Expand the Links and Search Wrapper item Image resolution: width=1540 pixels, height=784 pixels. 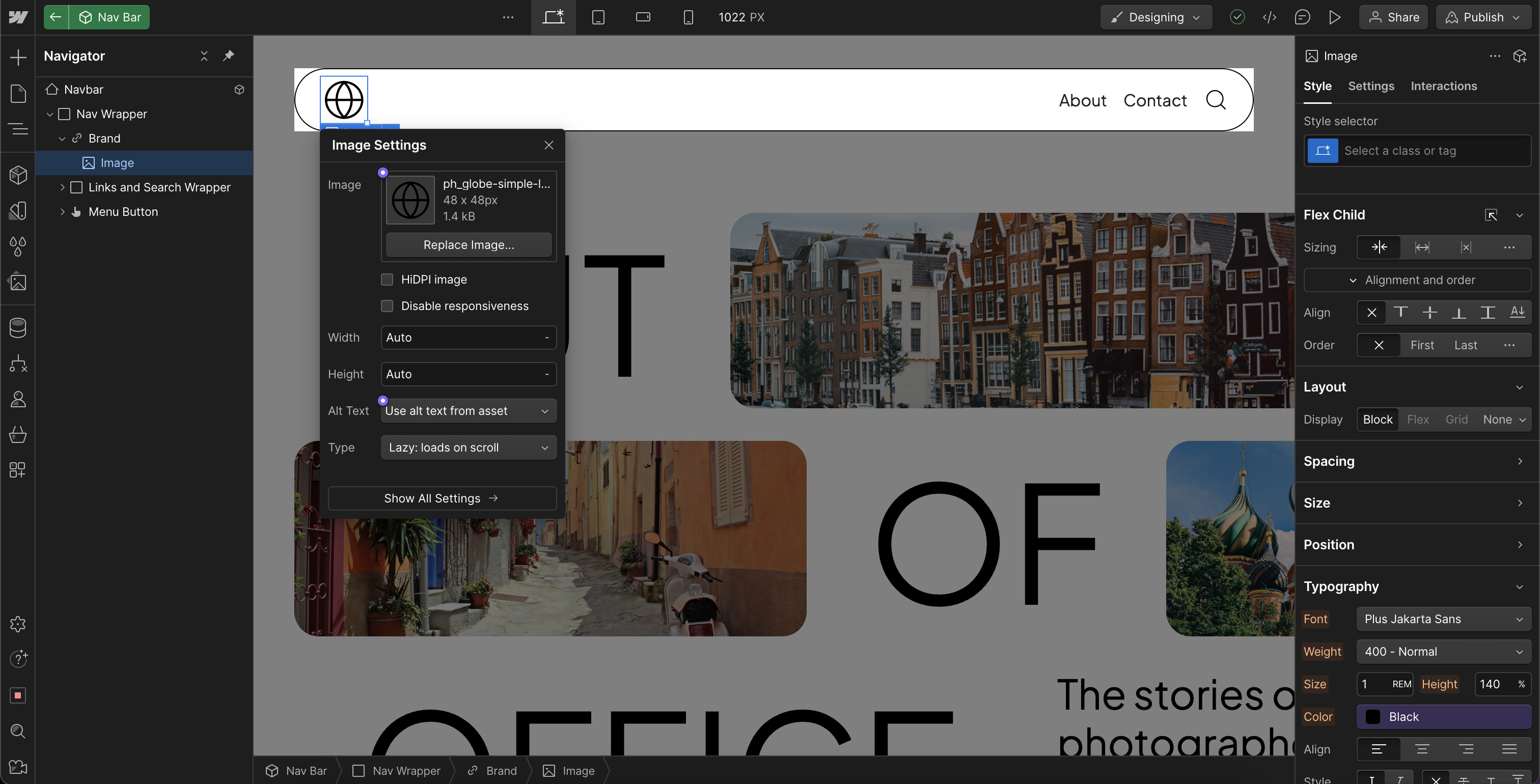[x=62, y=187]
